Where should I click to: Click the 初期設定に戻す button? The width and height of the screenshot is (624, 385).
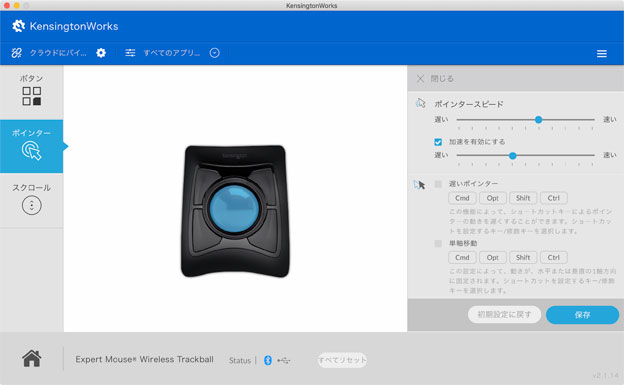click(504, 315)
